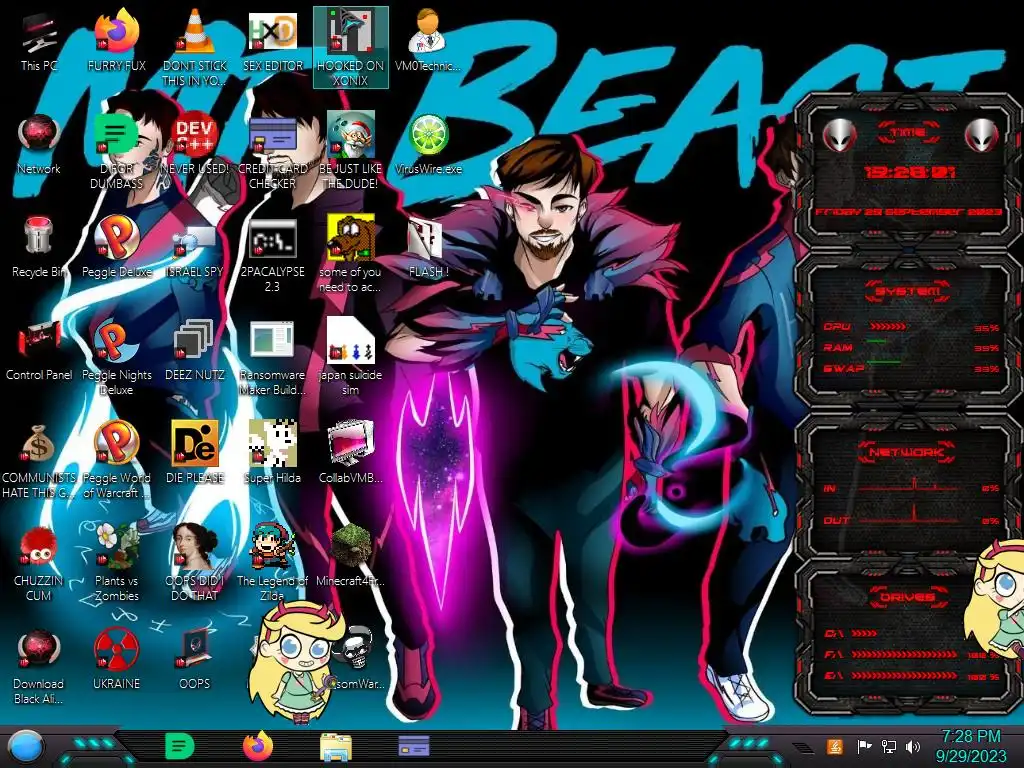The image size is (1024, 768).
Task: Open the UKRAINE radiation symbol shortcut
Action: (x=116, y=660)
